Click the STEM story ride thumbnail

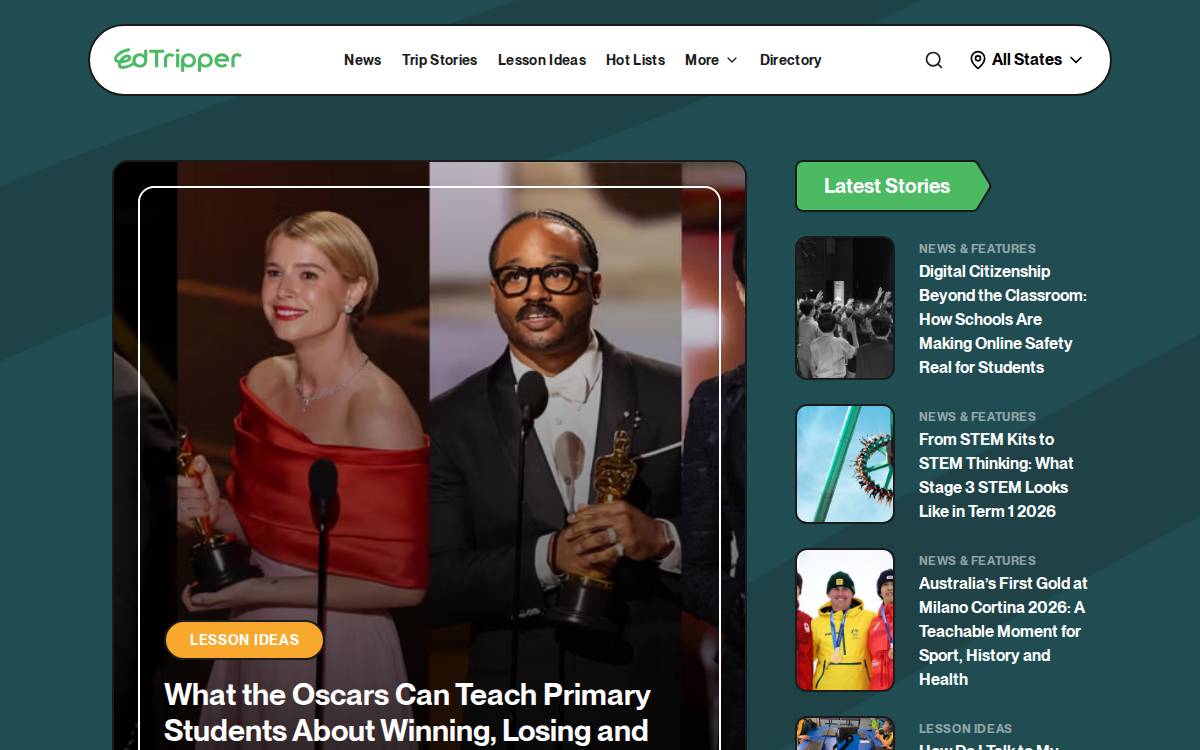point(845,464)
